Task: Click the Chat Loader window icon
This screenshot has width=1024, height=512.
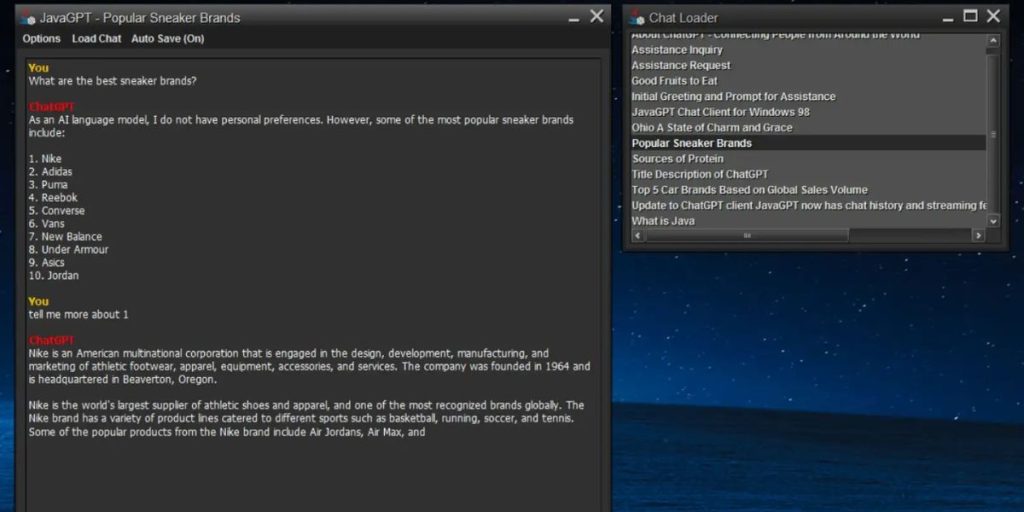Action: pyautogui.click(x=637, y=17)
